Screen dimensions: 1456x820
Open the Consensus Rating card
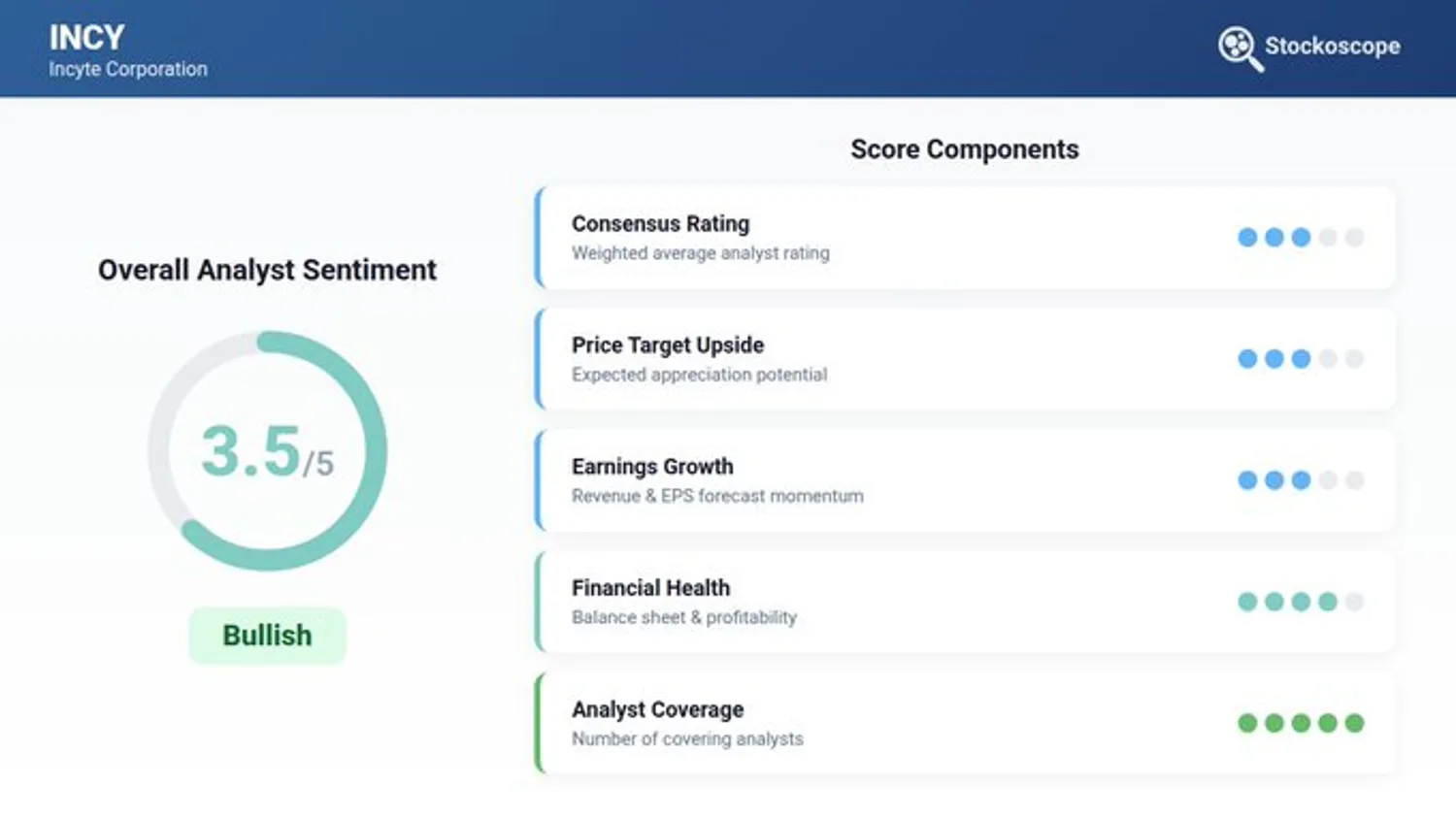[965, 238]
